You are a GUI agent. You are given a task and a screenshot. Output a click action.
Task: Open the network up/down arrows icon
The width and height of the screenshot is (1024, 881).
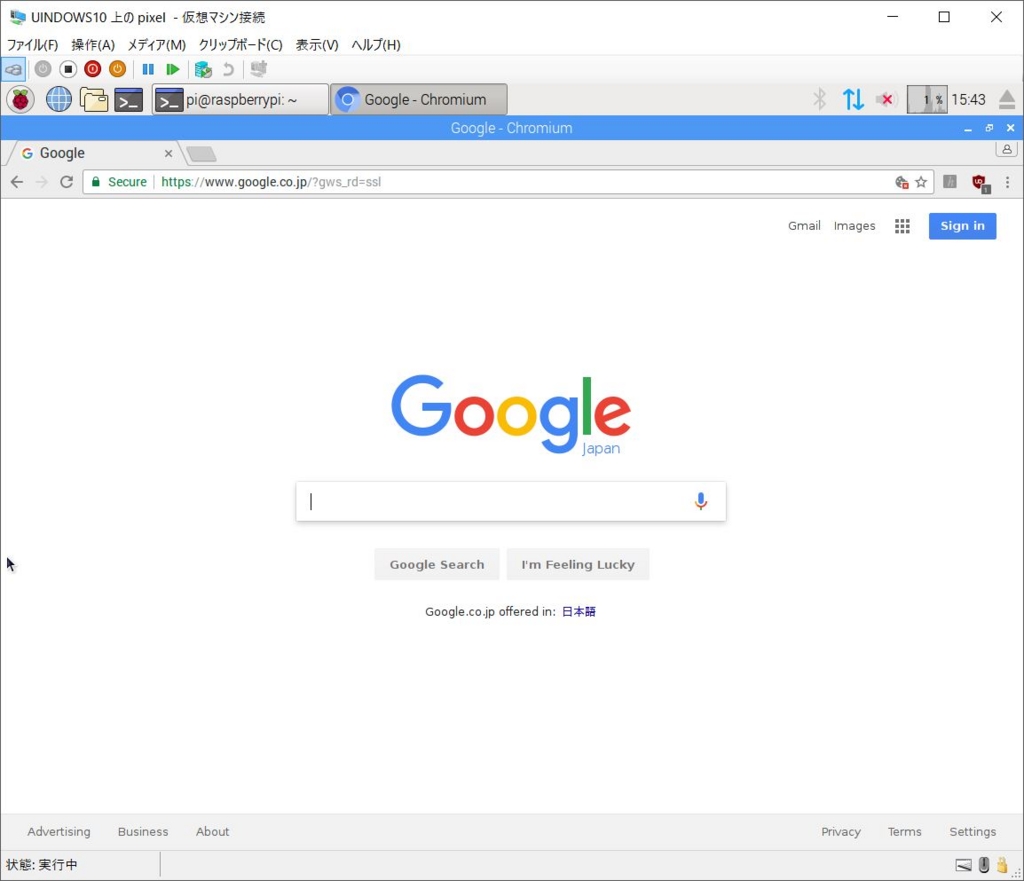853,100
